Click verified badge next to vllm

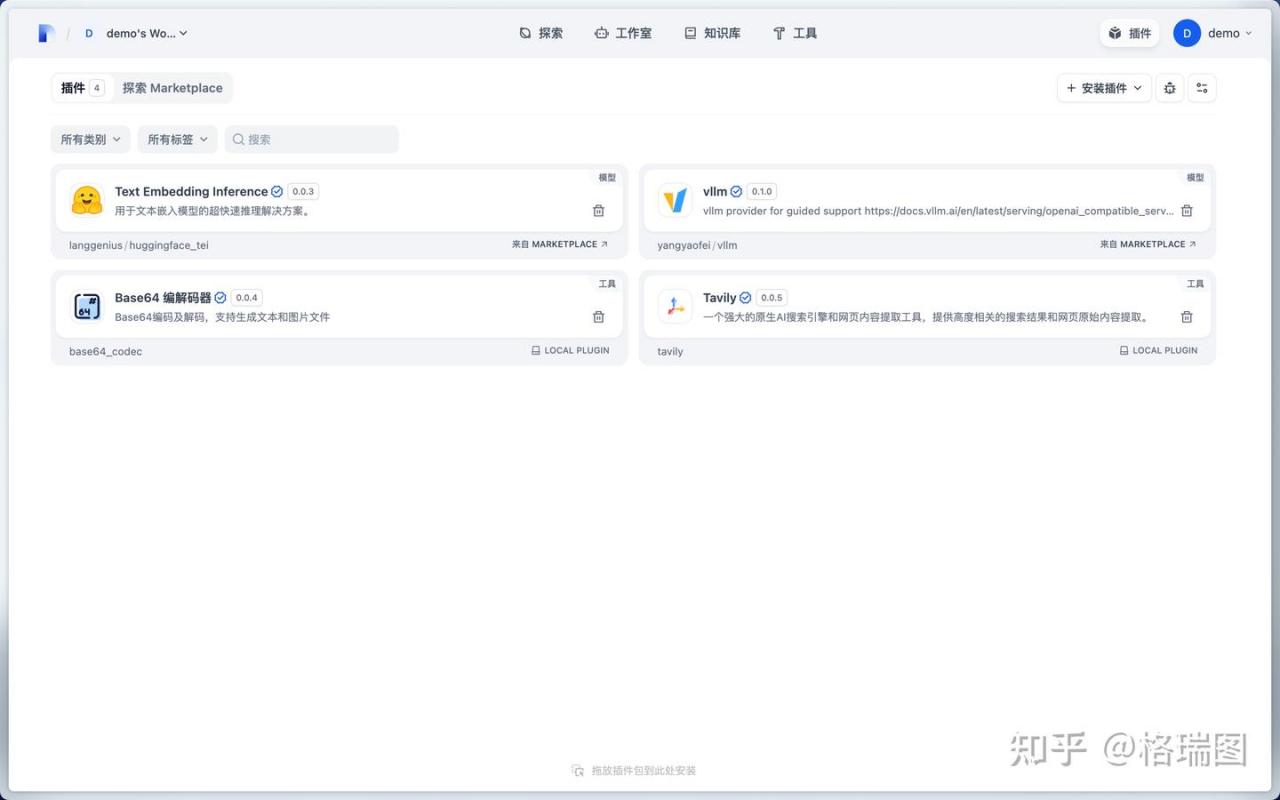click(x=736, y=191)
